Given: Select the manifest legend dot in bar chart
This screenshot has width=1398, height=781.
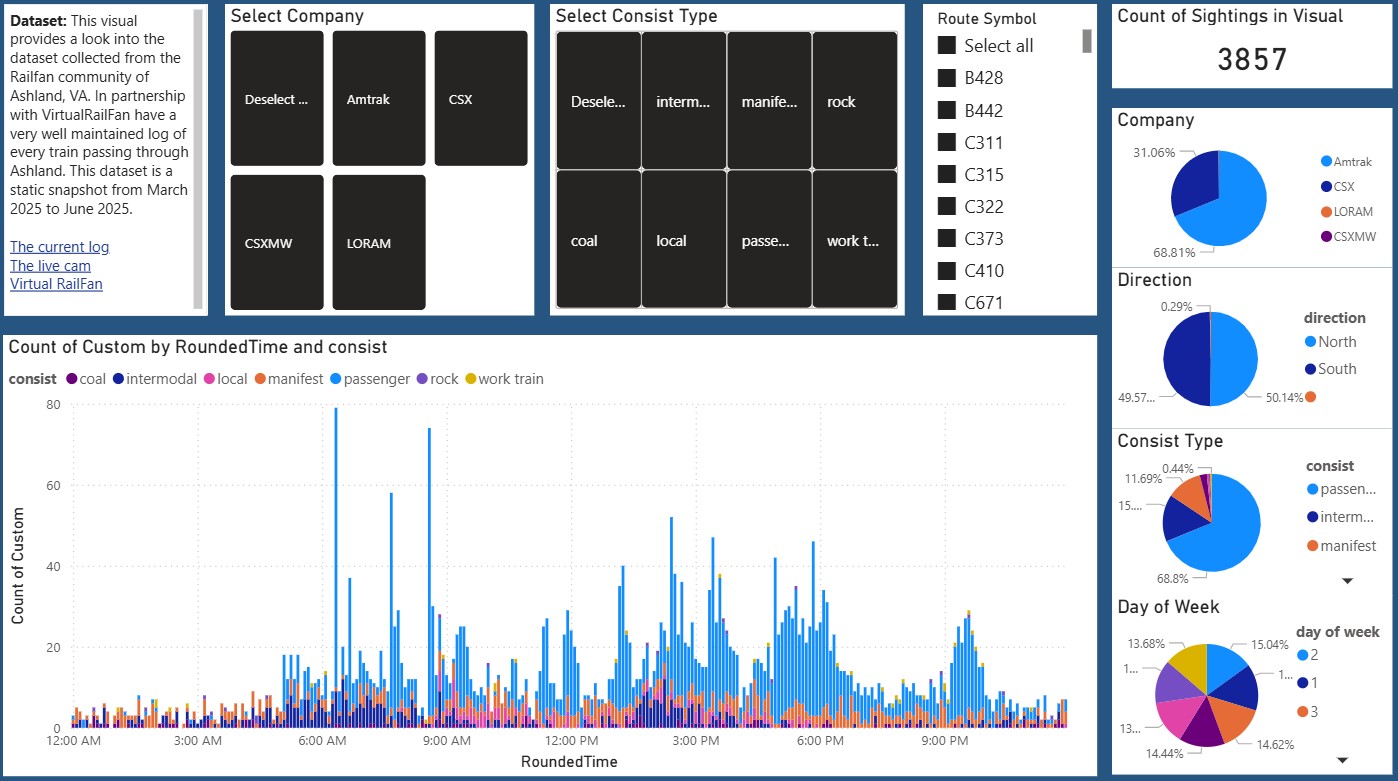Looking at the screenshot, I should pyautogui.click(x=259, y=379).
